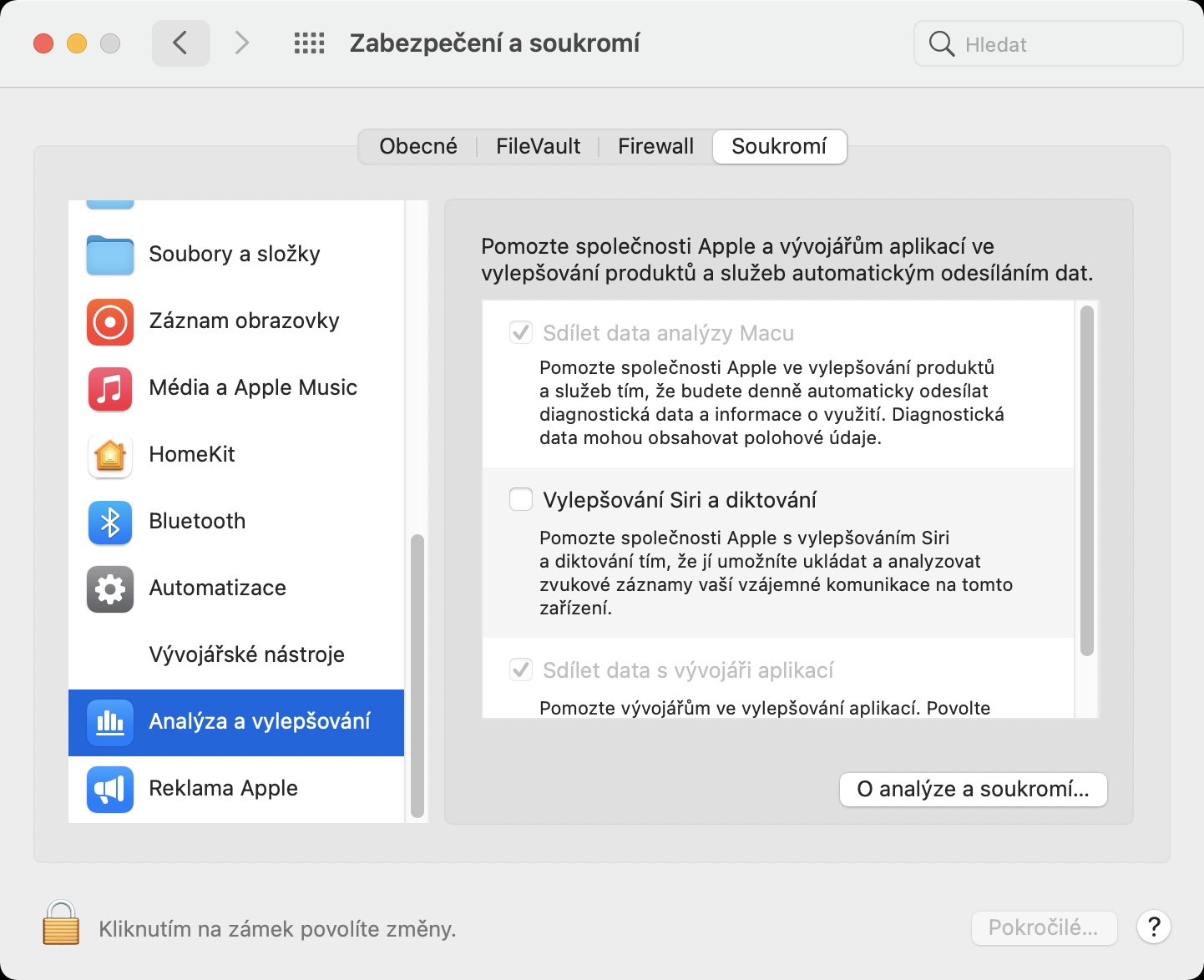Click the Soubory a složky folder icon
This screenshot has height=980, width=1204.
pyautogui.click(x=110, y=254)
